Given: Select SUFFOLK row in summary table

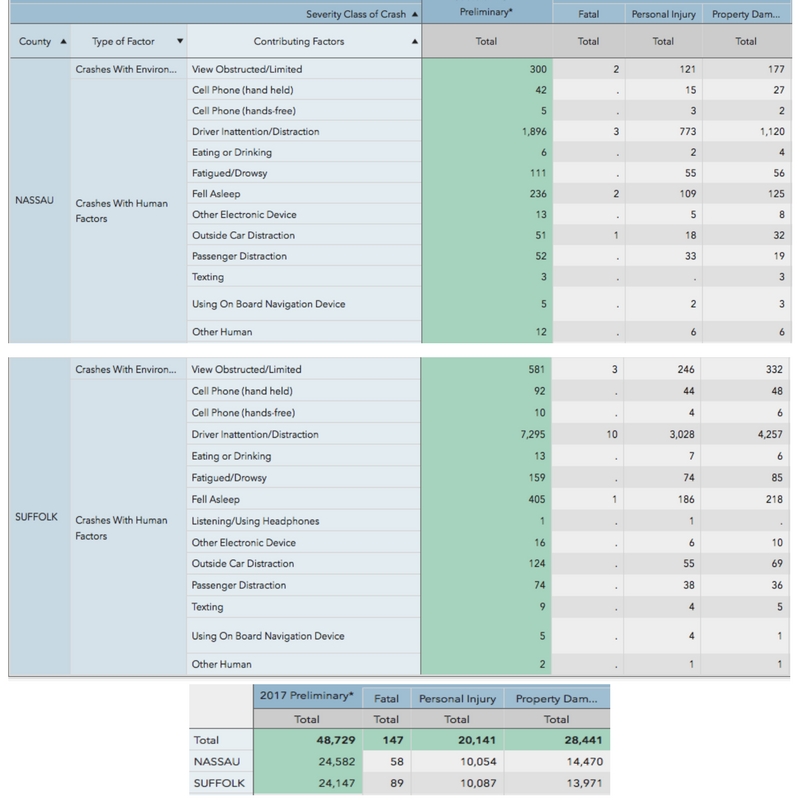Looking at the screenshot, I should pos(399,783).
